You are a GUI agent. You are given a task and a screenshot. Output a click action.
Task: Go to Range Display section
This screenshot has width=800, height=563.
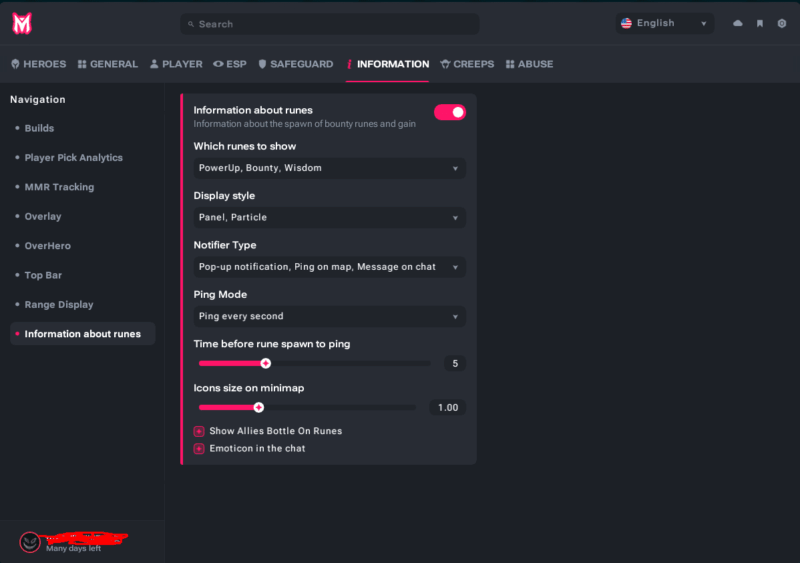(x=59, y=305)
